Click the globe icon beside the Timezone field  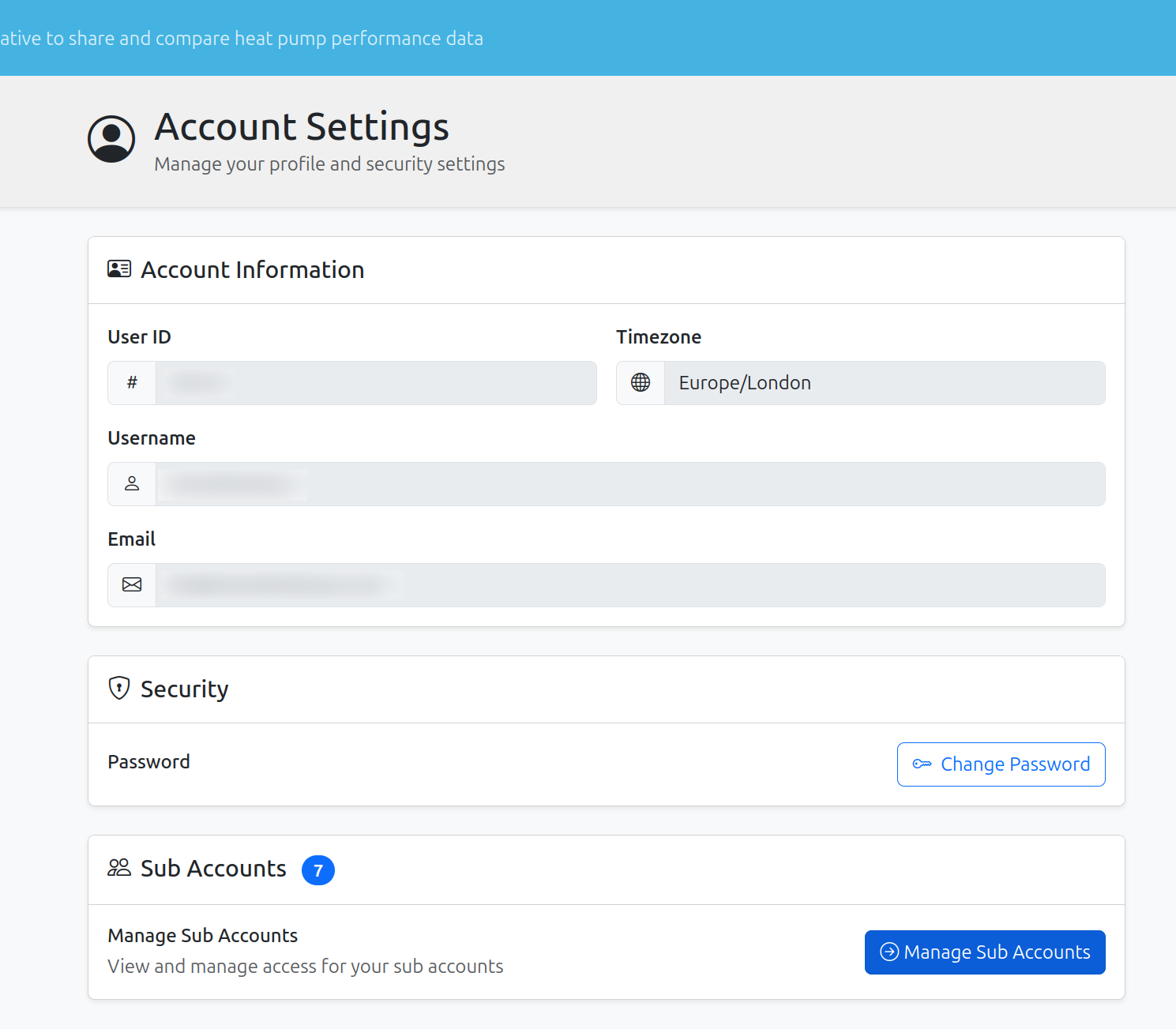(641, 383)
